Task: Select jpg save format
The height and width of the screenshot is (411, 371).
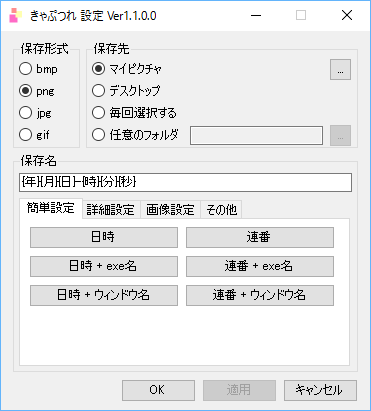Action: coord(35,113)
